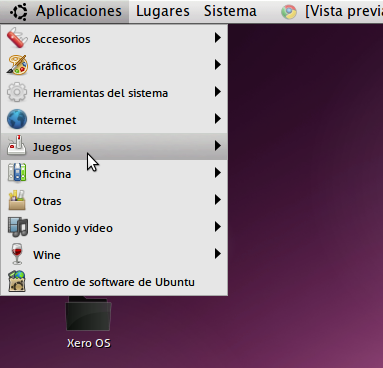Choose the Accesorios menu entry
Screen dimensions: 383x368
[114, 38]
